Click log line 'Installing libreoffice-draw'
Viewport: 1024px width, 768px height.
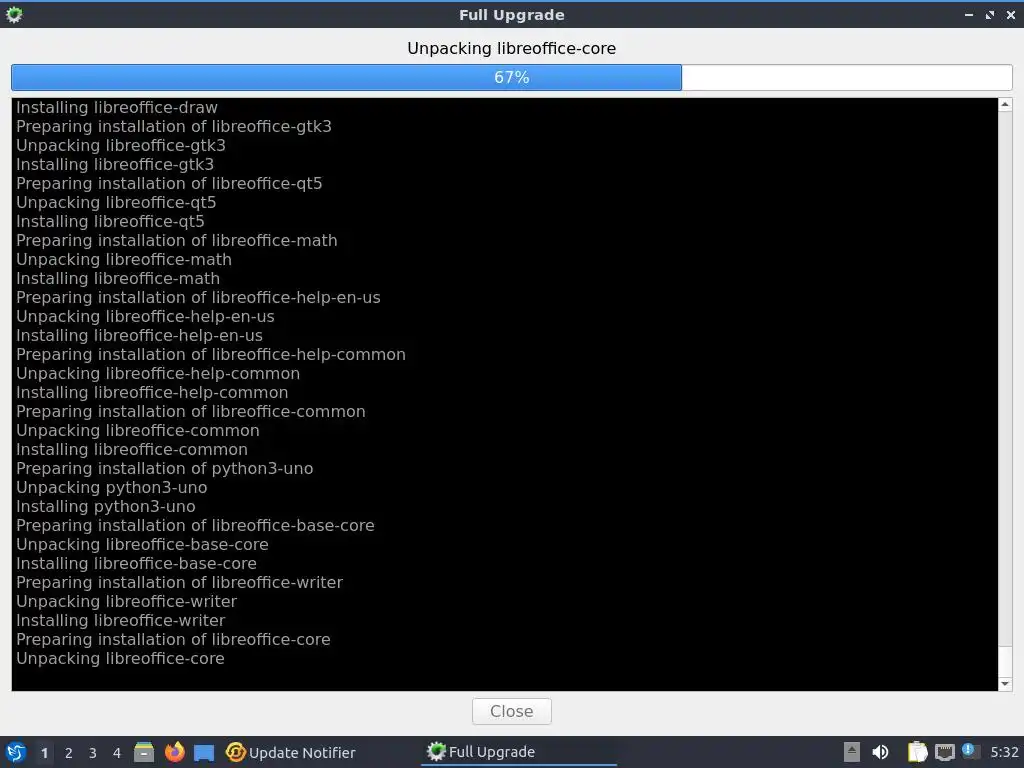click(117, 107)
